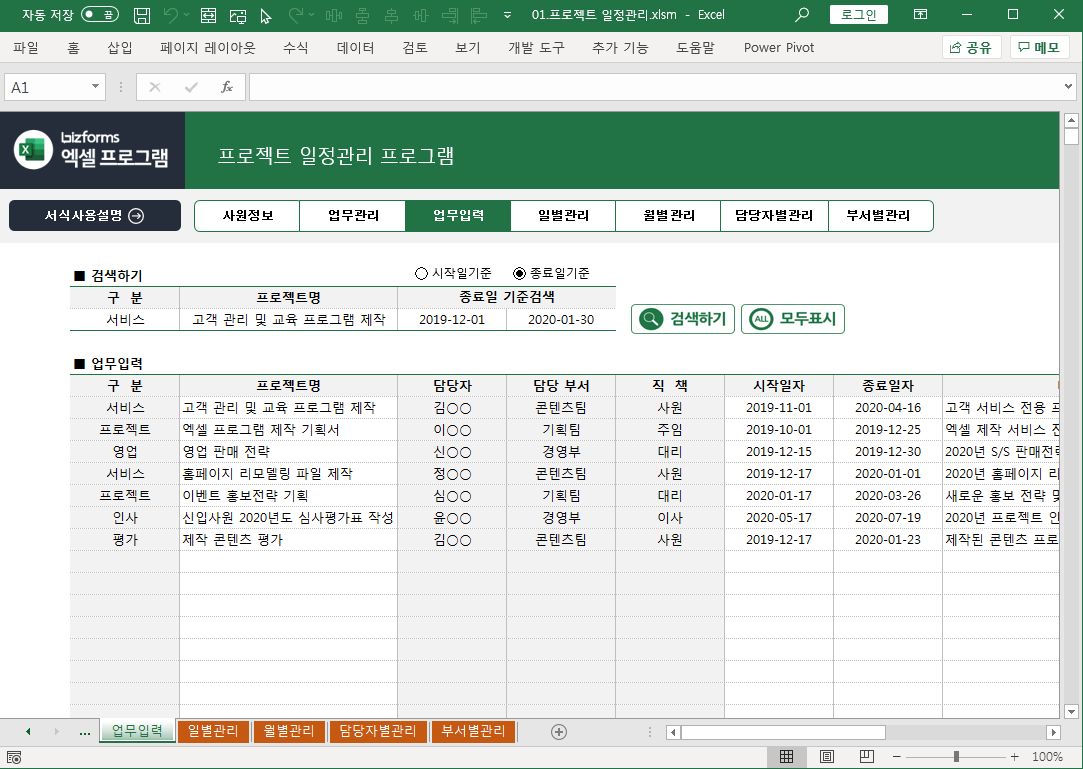Click the search end date 2020-01-30 cell
The width and height of the screenshot is (1083, 769).
(561, 320)
